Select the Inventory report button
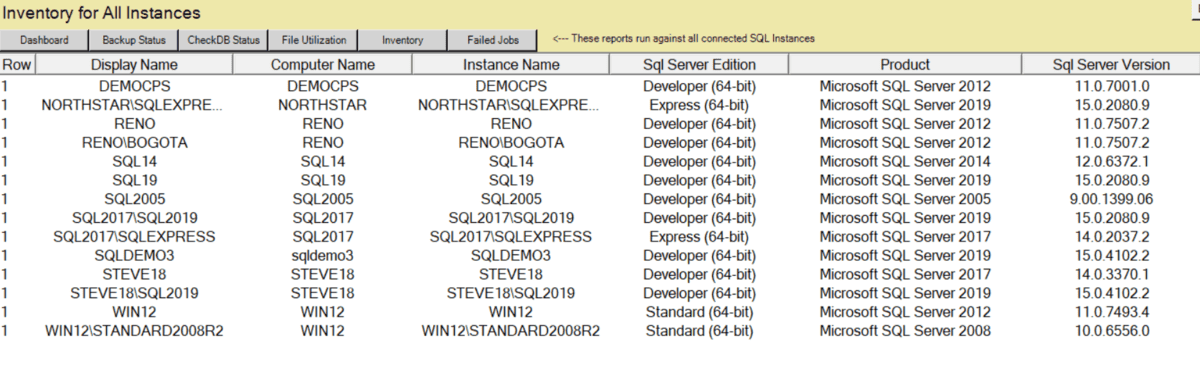1200x369 pixels. (403, 40)
